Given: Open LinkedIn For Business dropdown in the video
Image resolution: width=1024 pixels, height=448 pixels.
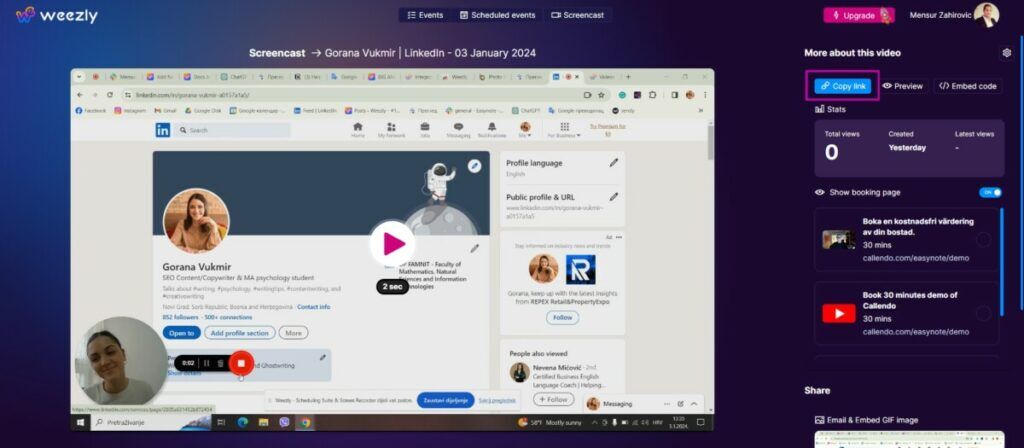Looking at the screenshot, I should coord(564,130).
